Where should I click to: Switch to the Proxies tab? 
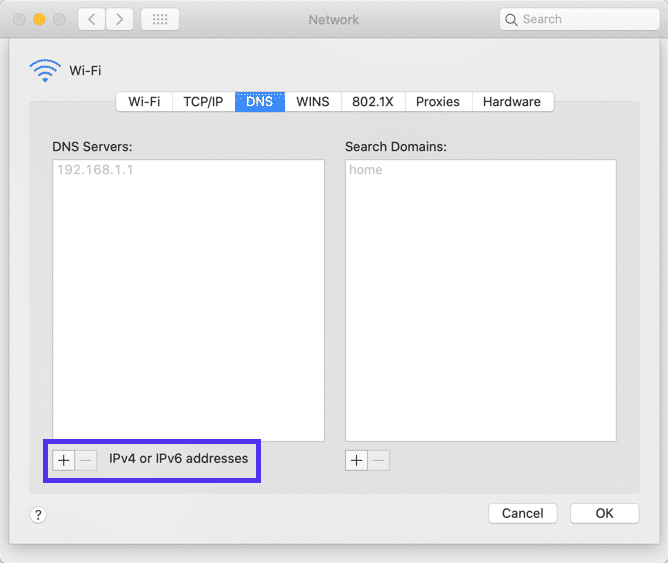point(438,102)
